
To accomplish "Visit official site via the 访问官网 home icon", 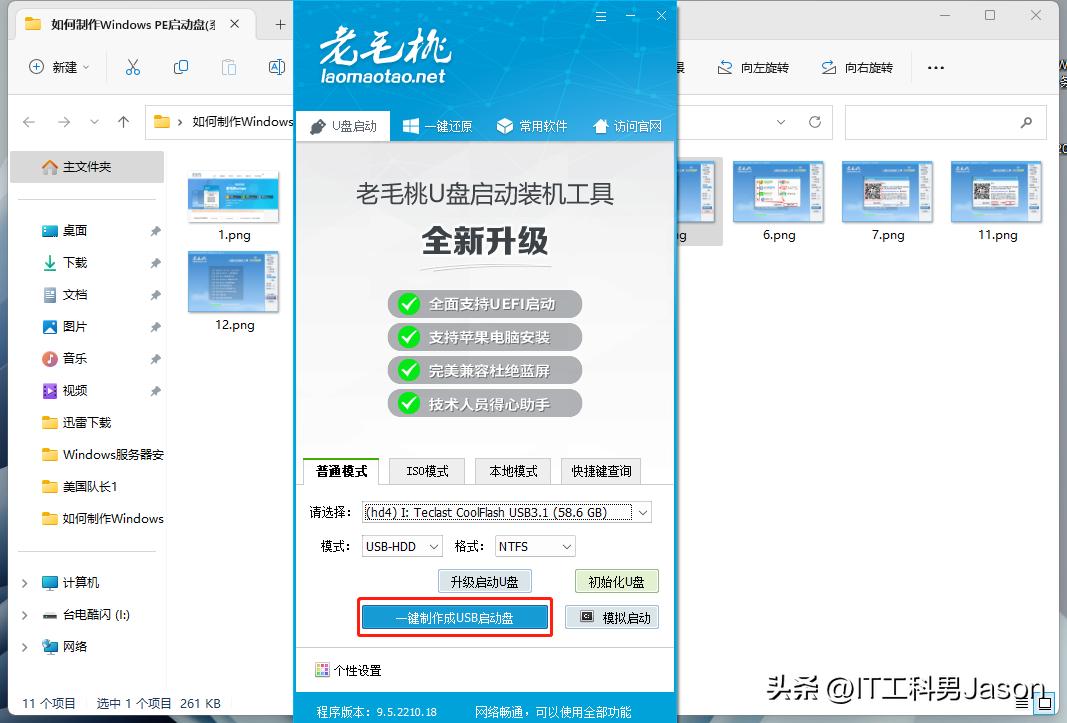I will coord(627,126).
